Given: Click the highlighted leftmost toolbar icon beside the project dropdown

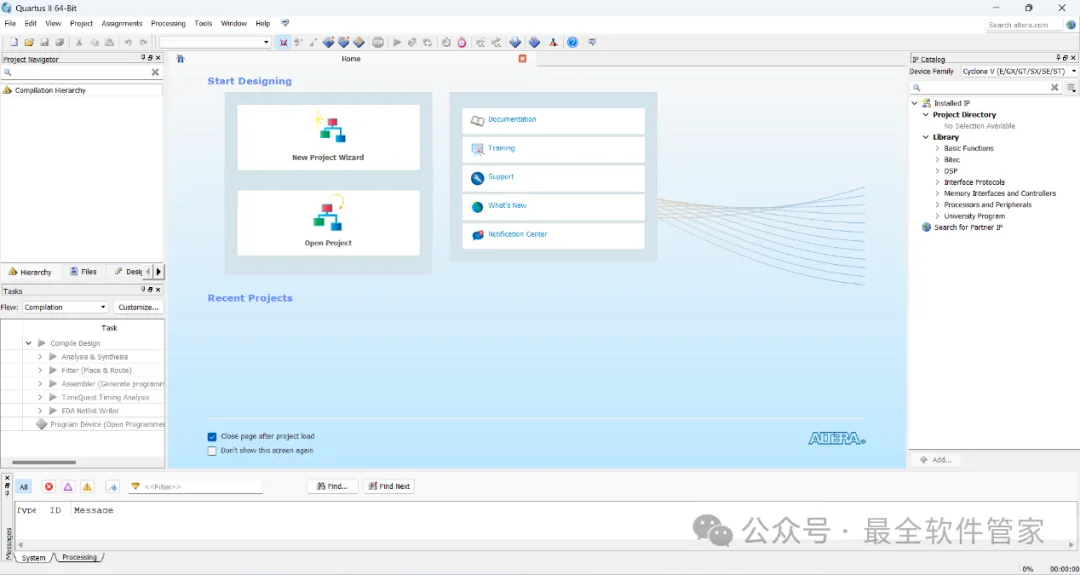Looking at the screenshot, I should coord(283,42).
